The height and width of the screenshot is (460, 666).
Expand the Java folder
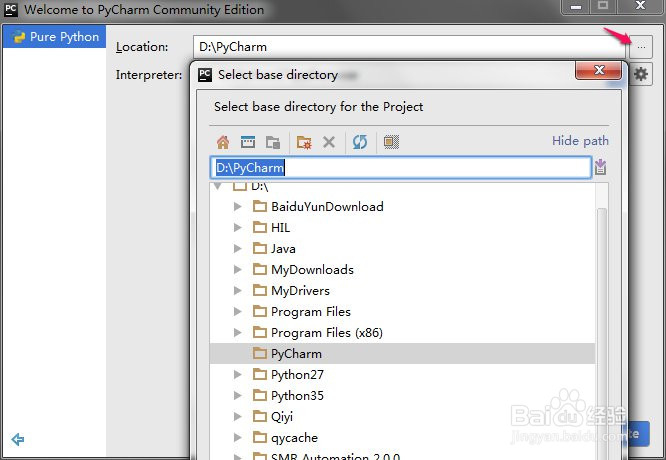[238, 248]
